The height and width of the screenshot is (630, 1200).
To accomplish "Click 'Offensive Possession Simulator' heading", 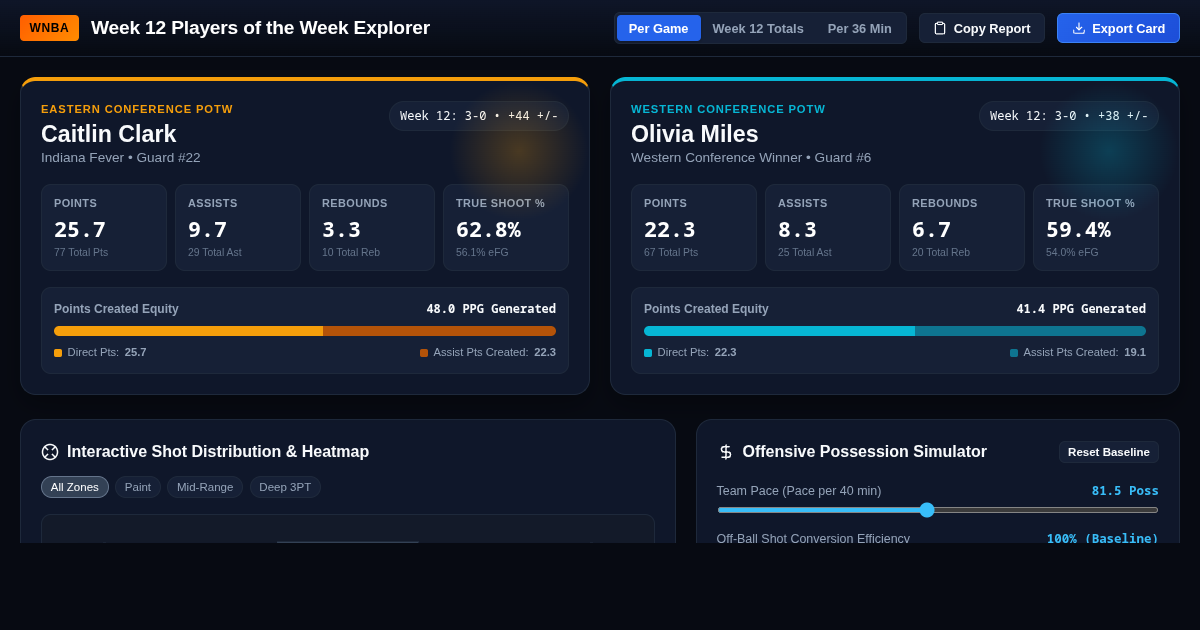I will point(865,452).
